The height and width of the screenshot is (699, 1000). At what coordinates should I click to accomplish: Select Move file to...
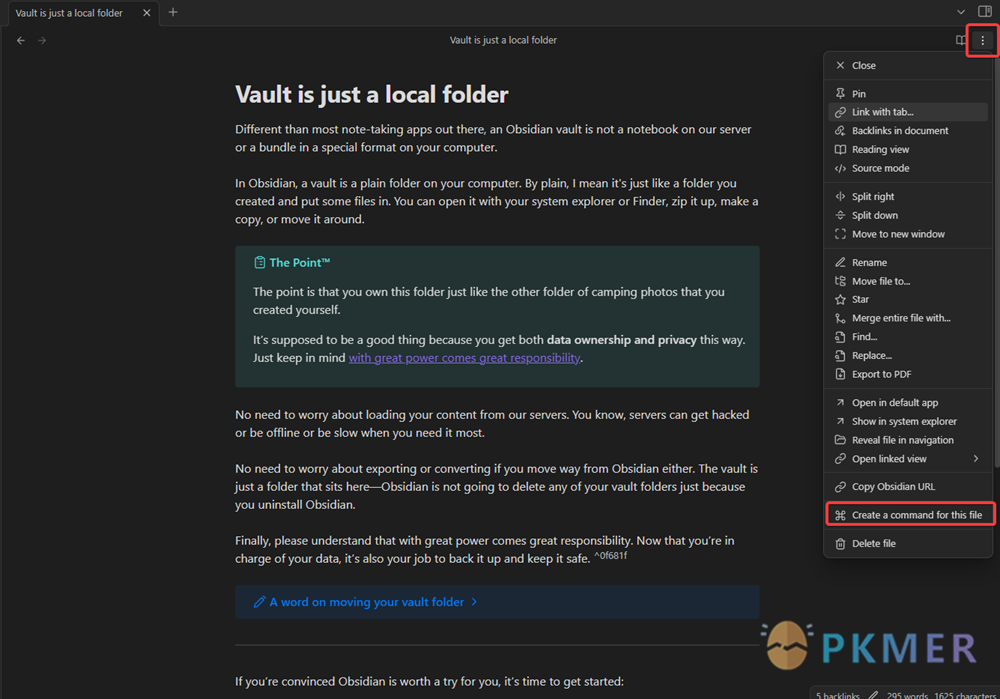coord(908,281)
